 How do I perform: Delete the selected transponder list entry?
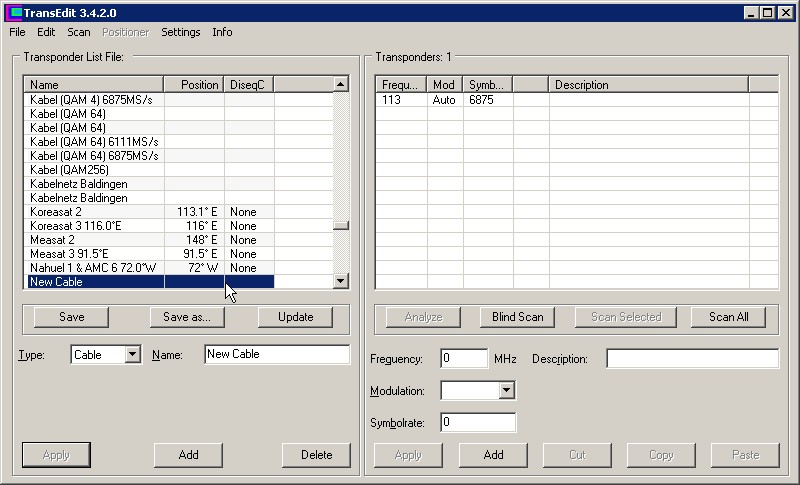pos(316,455)
